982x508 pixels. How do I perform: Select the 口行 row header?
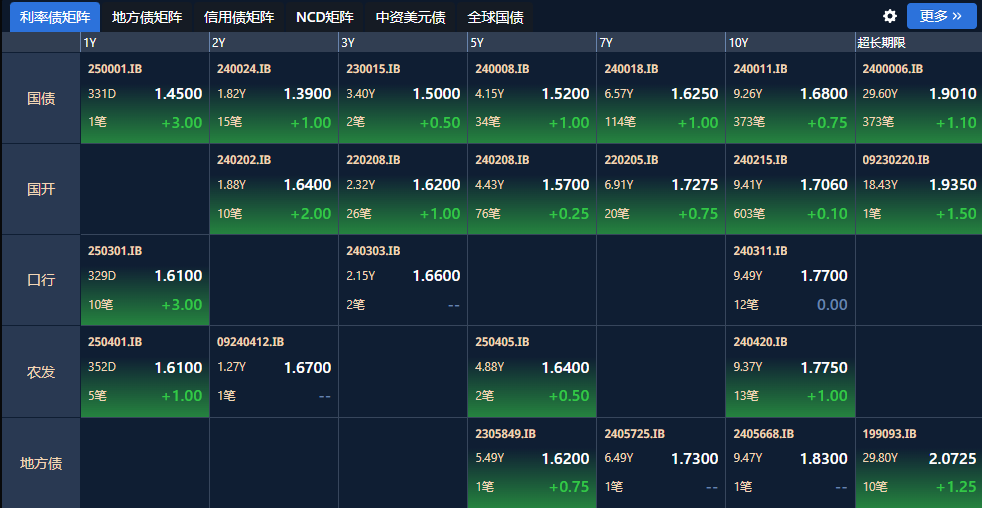pyautogui.click(x=41, y=280)
